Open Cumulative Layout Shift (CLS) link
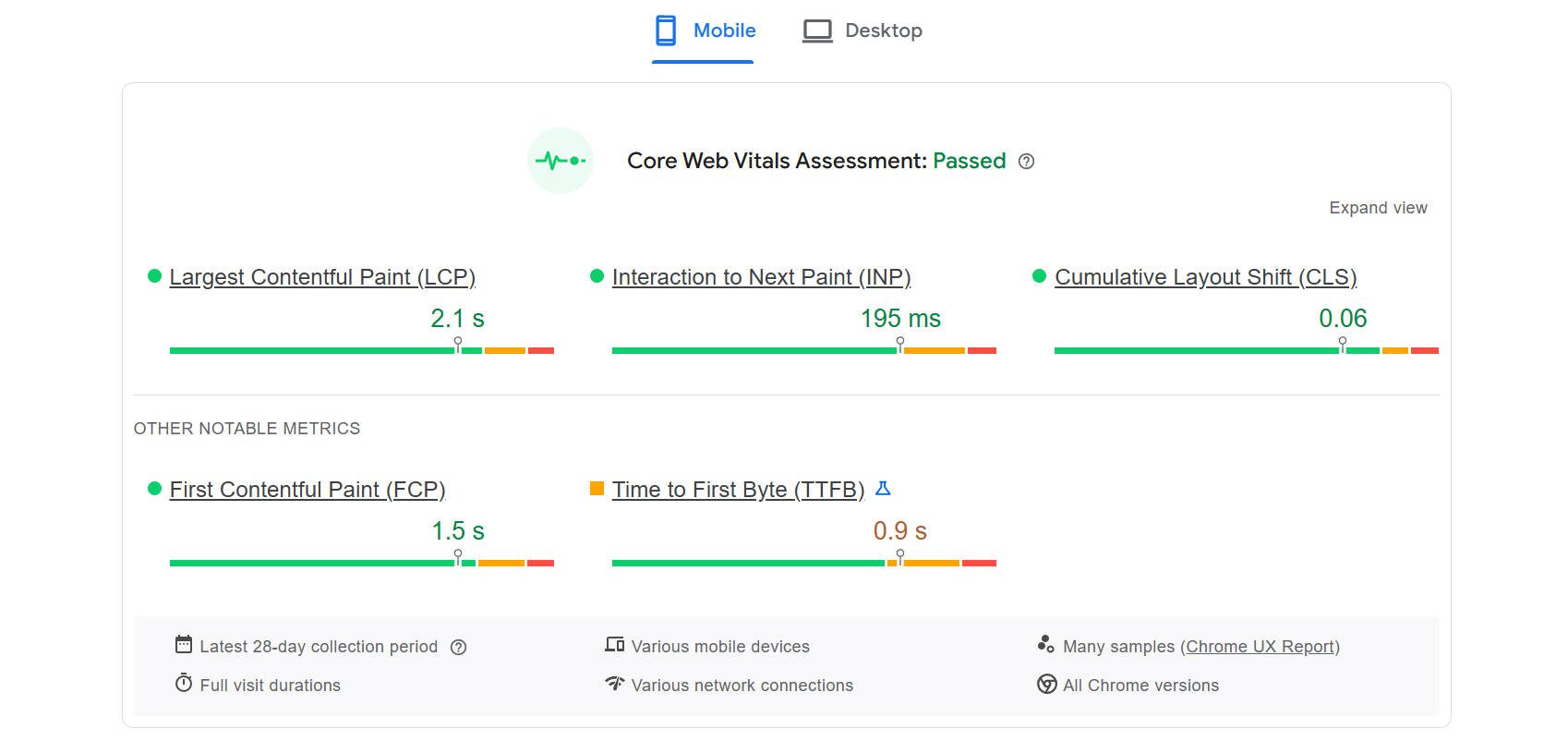 click(x=1205, y=277)
